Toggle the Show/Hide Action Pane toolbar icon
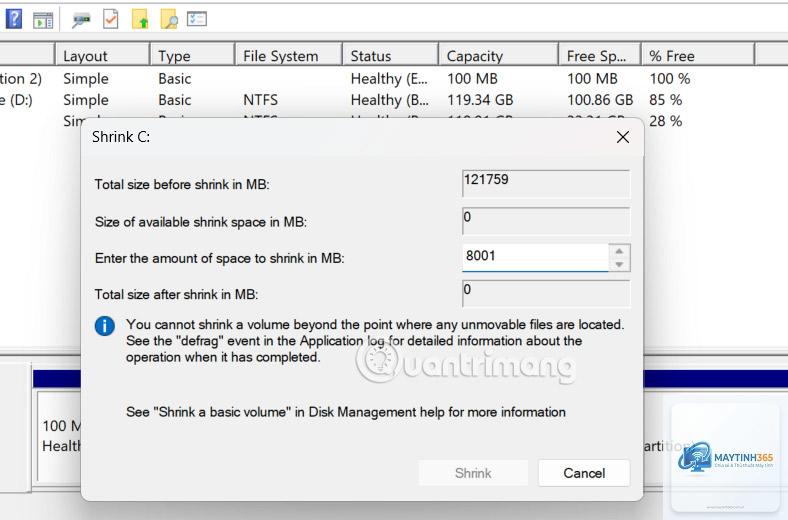The width and height of the screenshot is (788, 520). pyautogui.click(x=43, y=20)
